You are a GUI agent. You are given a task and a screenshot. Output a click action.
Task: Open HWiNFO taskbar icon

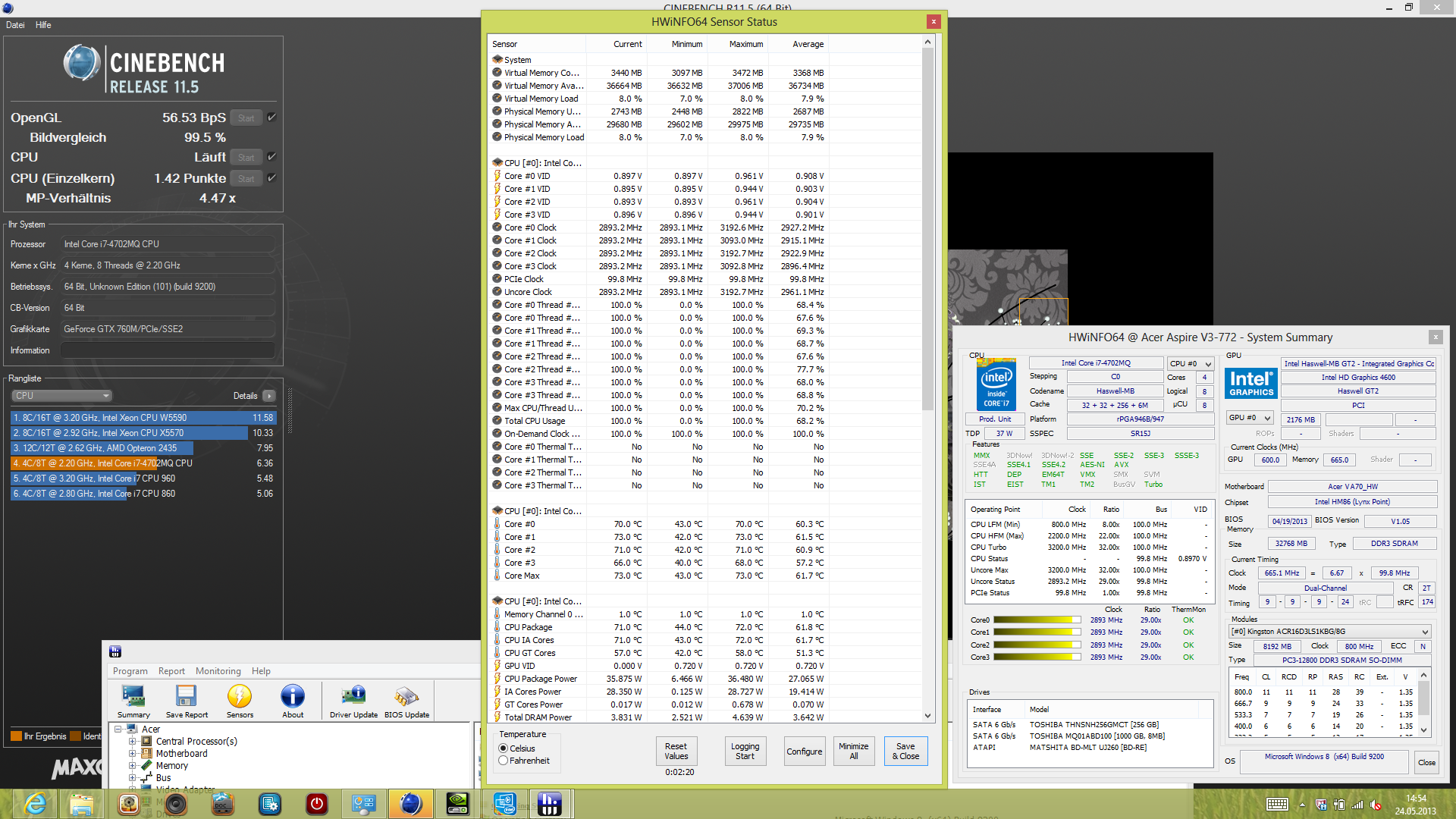coord(550,804)
